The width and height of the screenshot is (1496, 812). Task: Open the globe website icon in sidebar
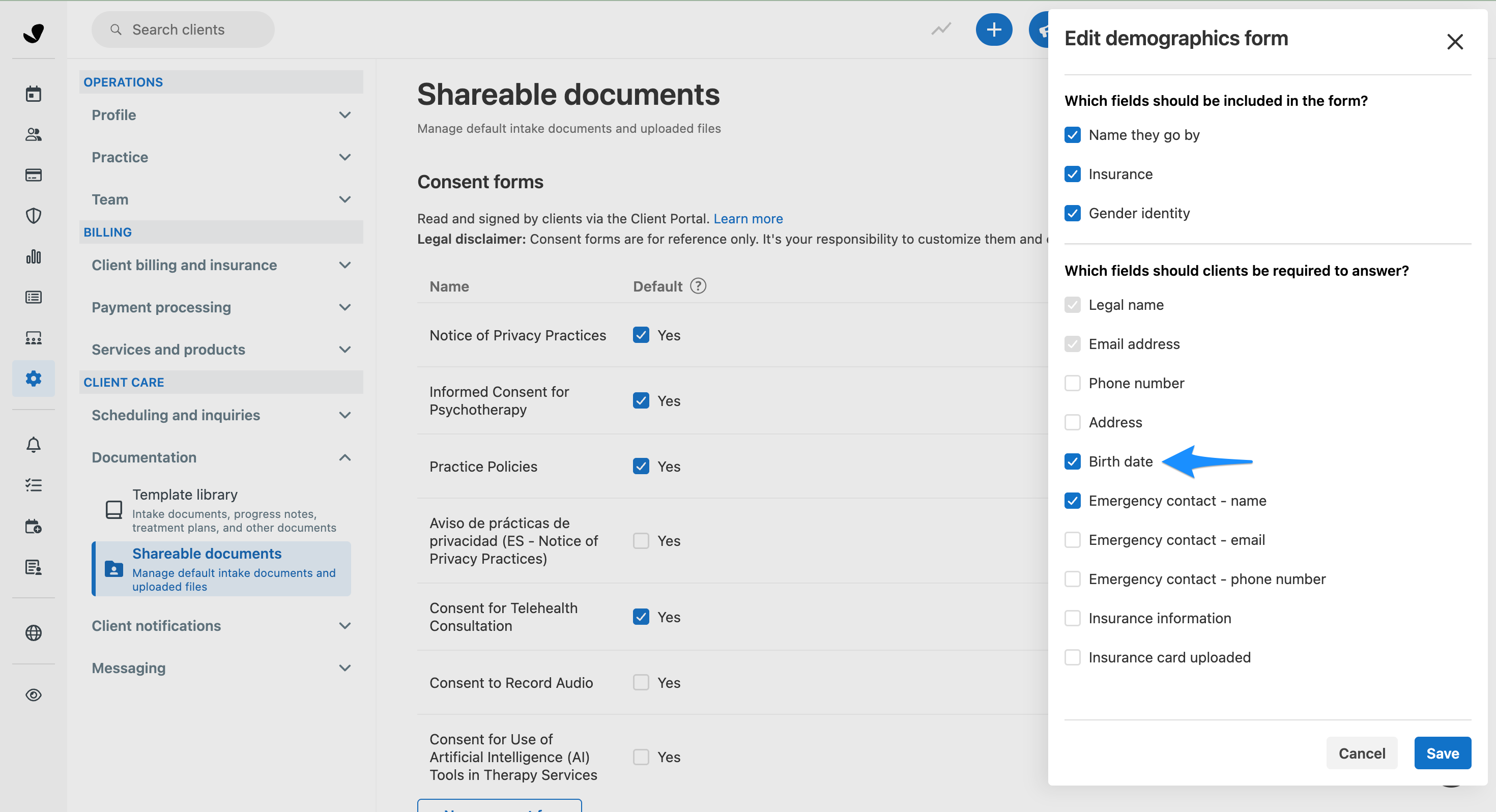(34, 632)
